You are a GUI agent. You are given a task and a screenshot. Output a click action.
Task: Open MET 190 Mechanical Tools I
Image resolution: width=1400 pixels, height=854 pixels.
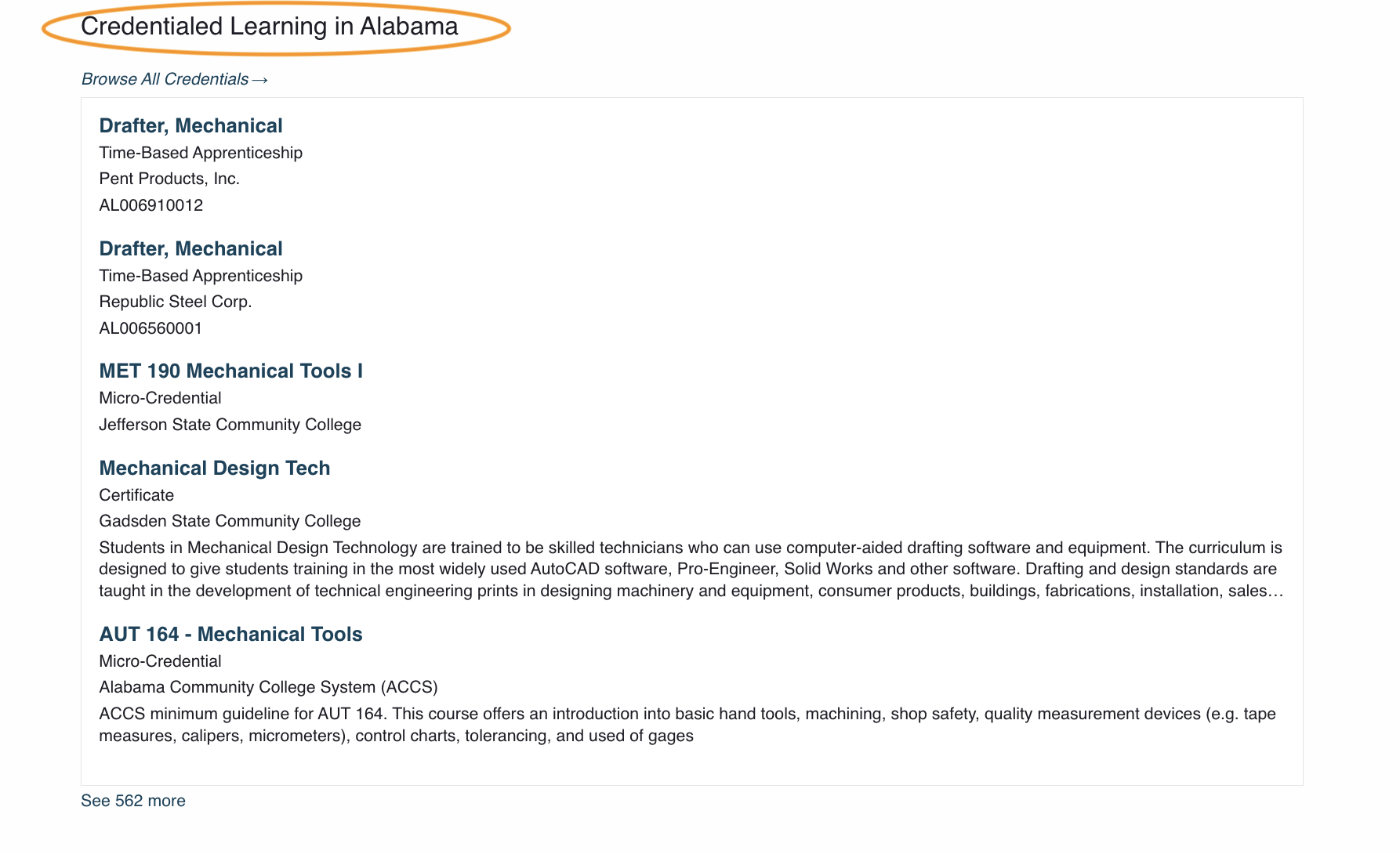230,371
